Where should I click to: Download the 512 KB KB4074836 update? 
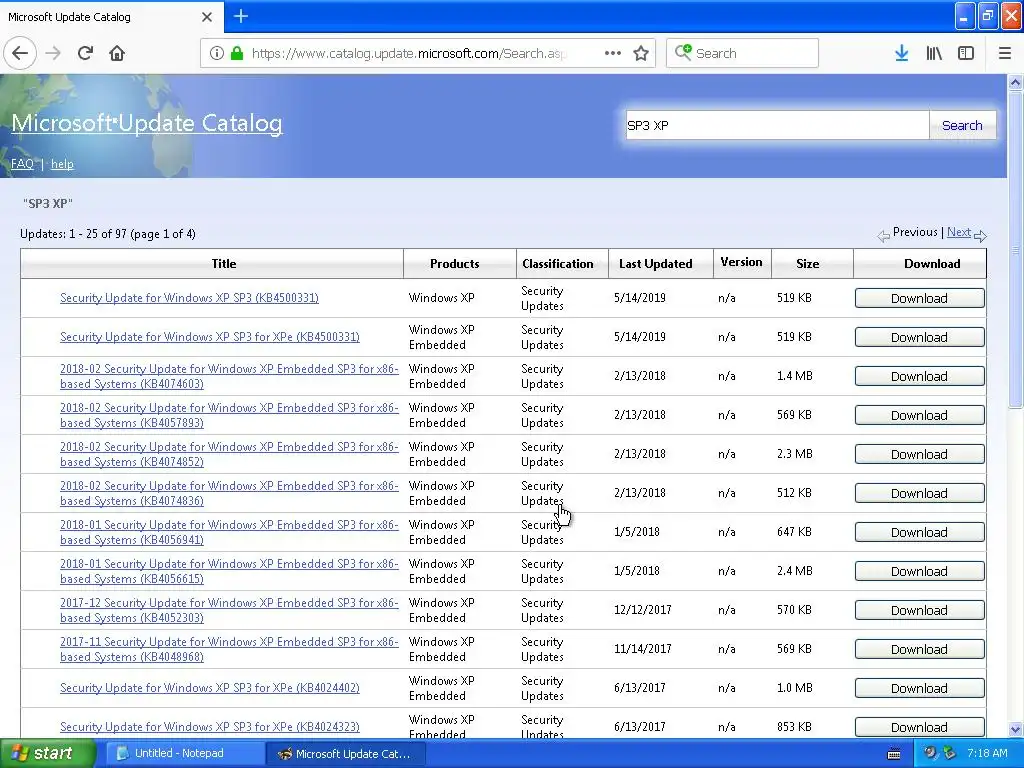[x=920, y=493]
